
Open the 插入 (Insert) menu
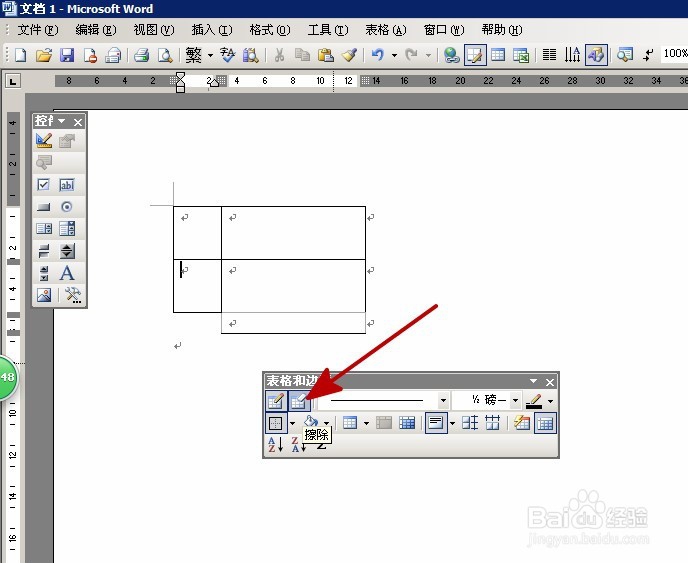click(211, 30)
